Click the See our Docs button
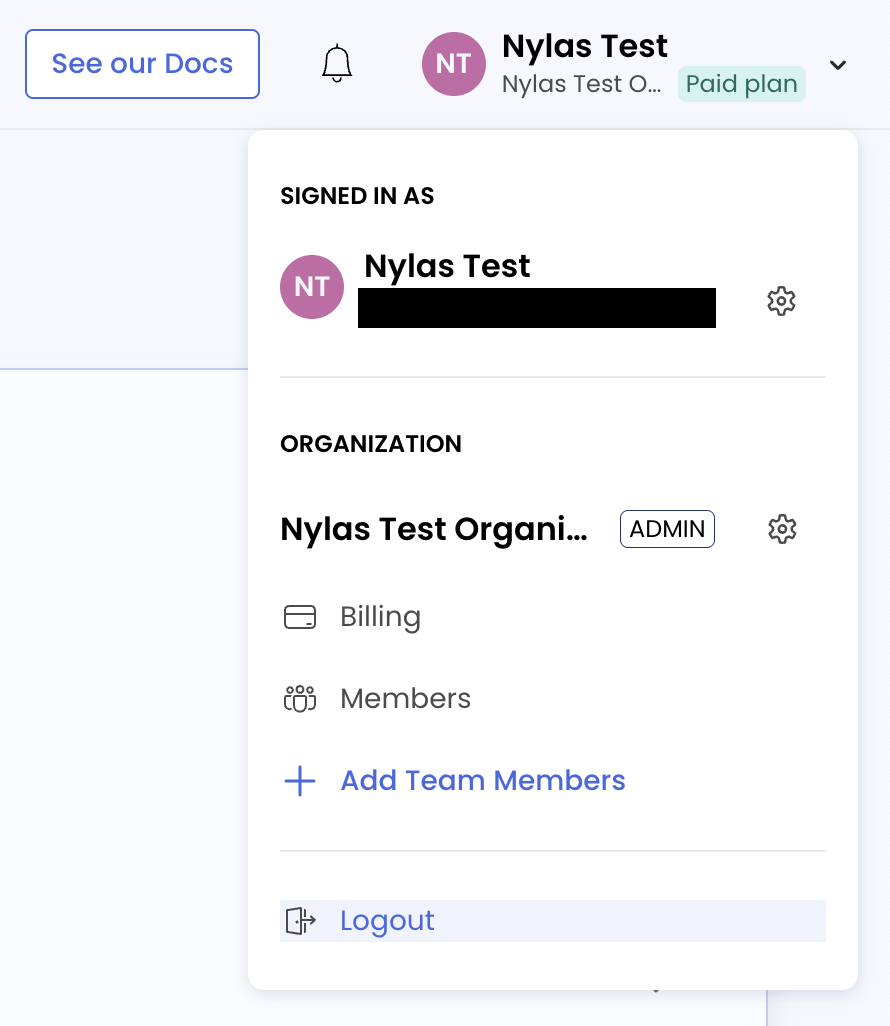890x1026 pixels. click(x=142, y=64)
